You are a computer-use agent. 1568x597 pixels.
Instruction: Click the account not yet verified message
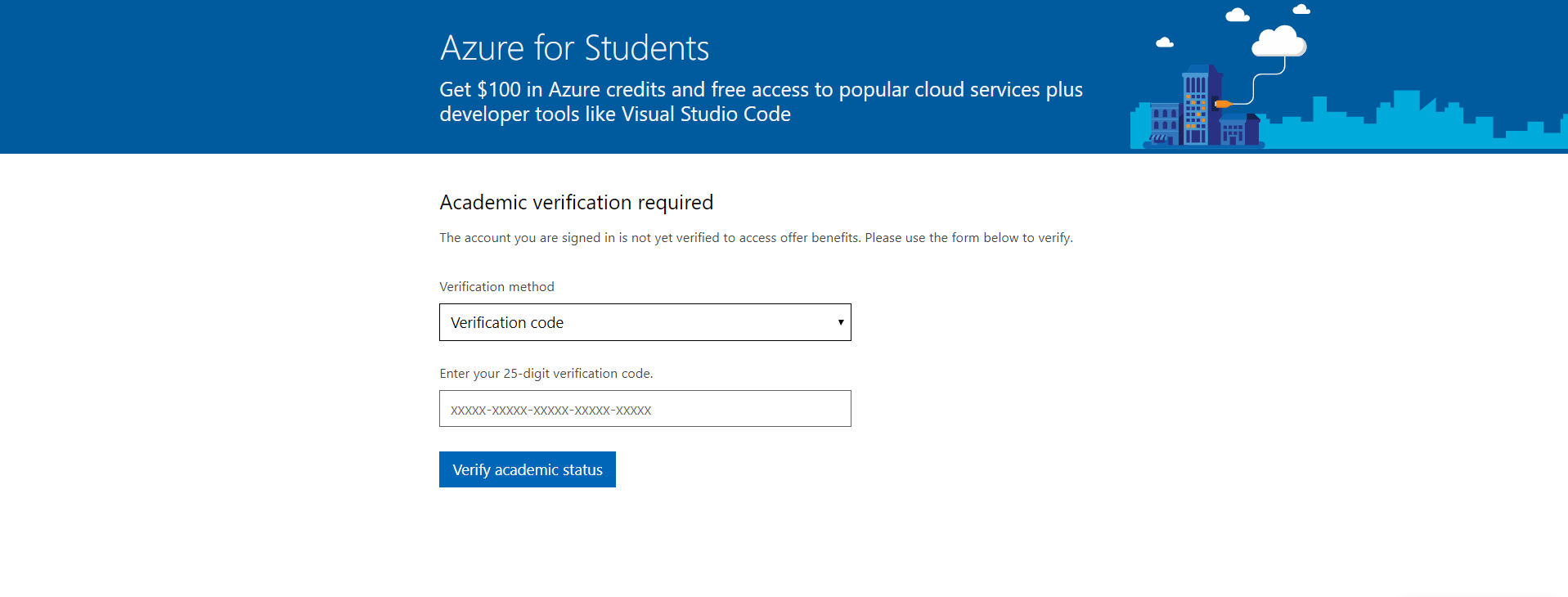coord(756,238)
